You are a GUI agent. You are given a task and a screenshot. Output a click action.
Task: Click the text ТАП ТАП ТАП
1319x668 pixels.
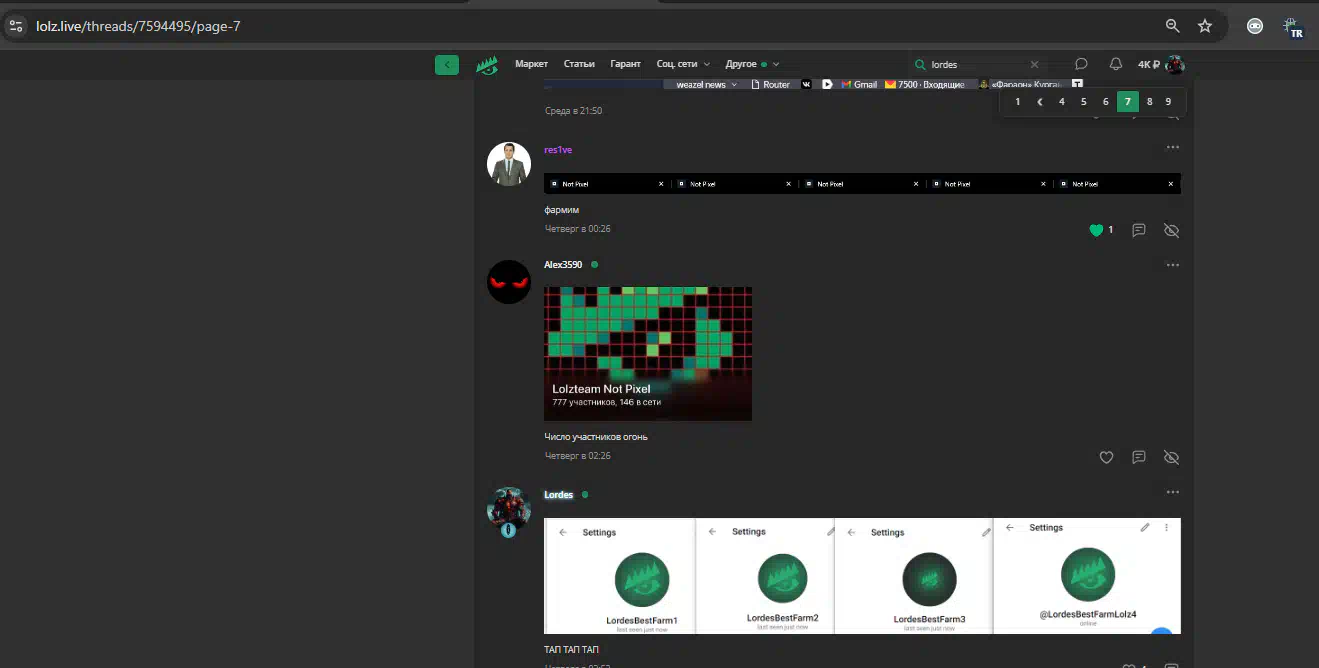point(571,650)
